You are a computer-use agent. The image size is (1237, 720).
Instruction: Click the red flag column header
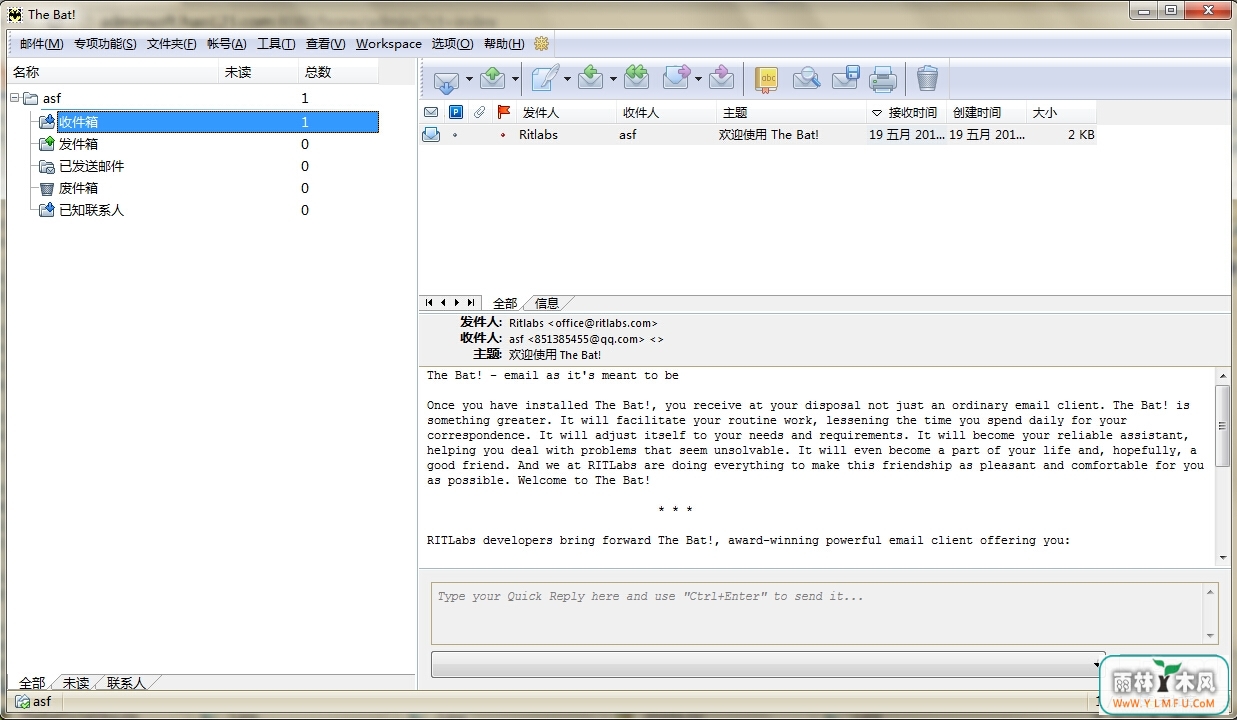coord(504,112)
